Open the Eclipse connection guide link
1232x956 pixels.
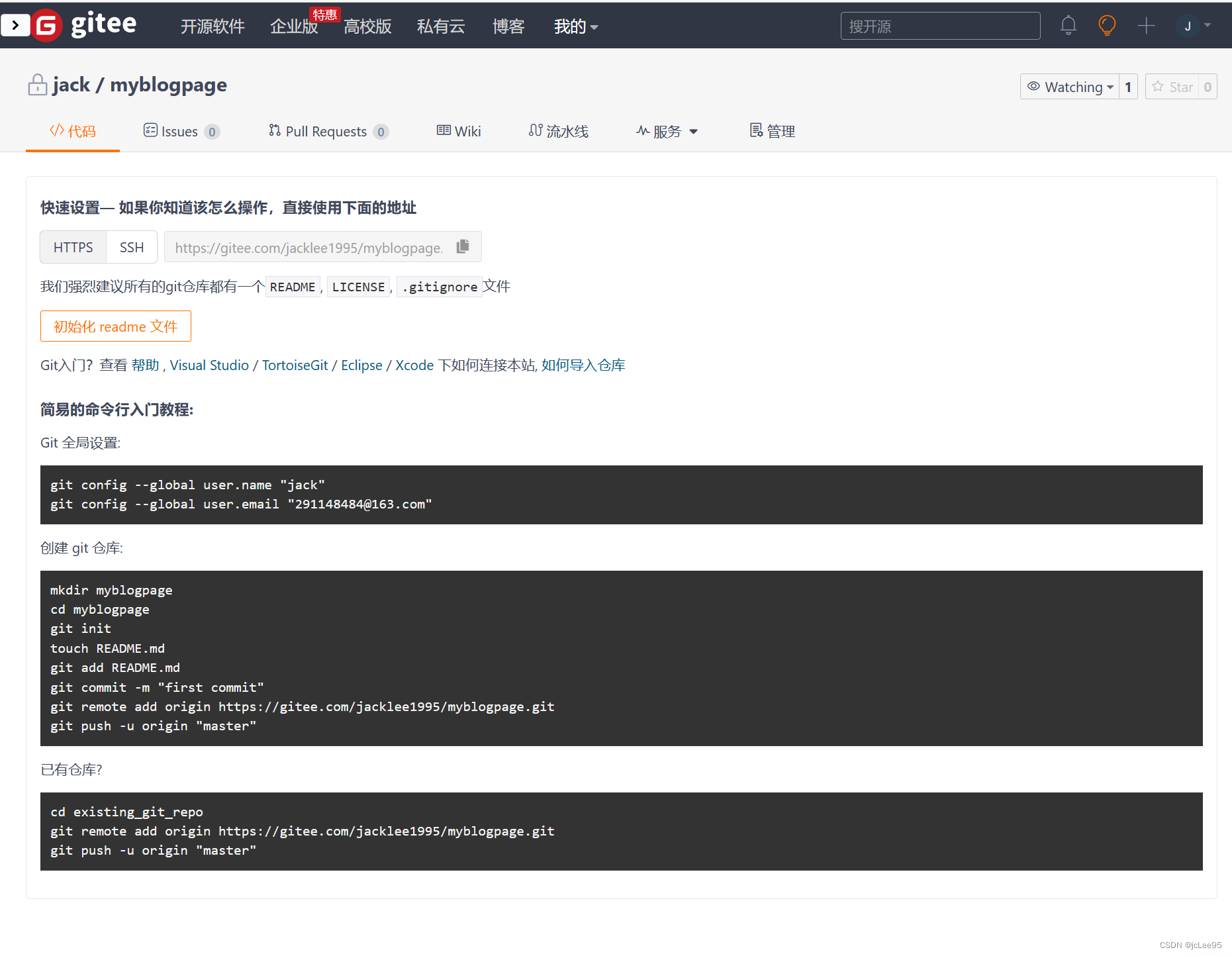tap(361, 365)
